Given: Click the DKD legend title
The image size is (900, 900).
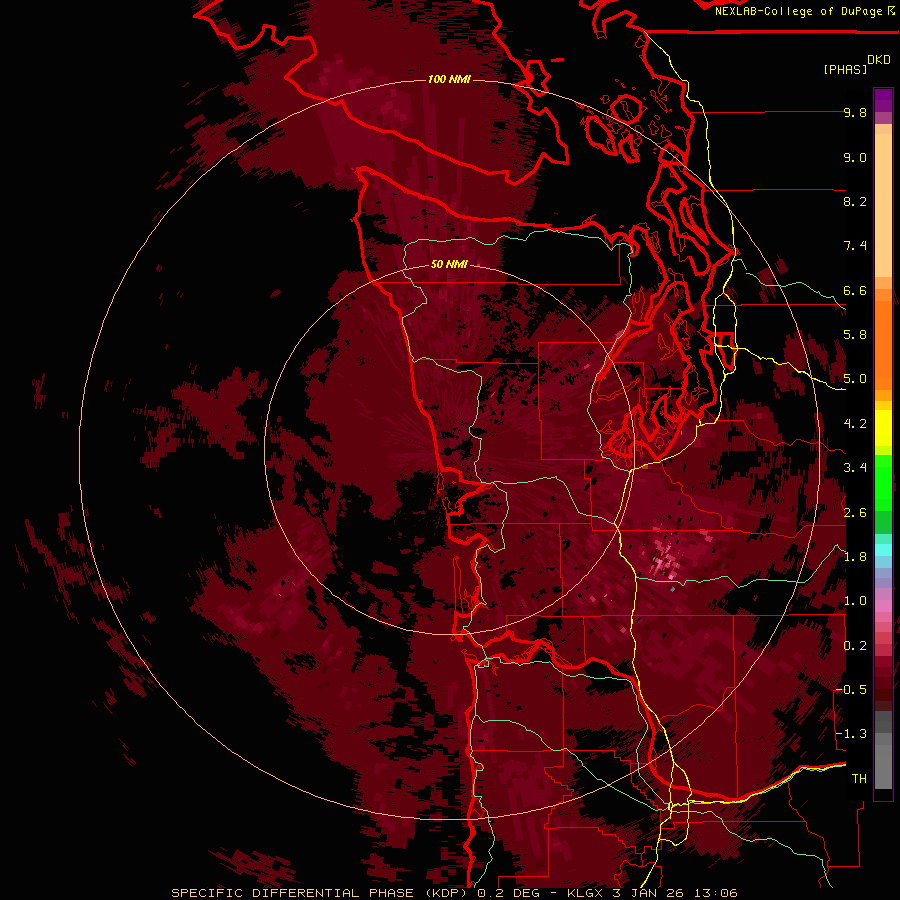Looking at the screenshot, I should (879, 60).
